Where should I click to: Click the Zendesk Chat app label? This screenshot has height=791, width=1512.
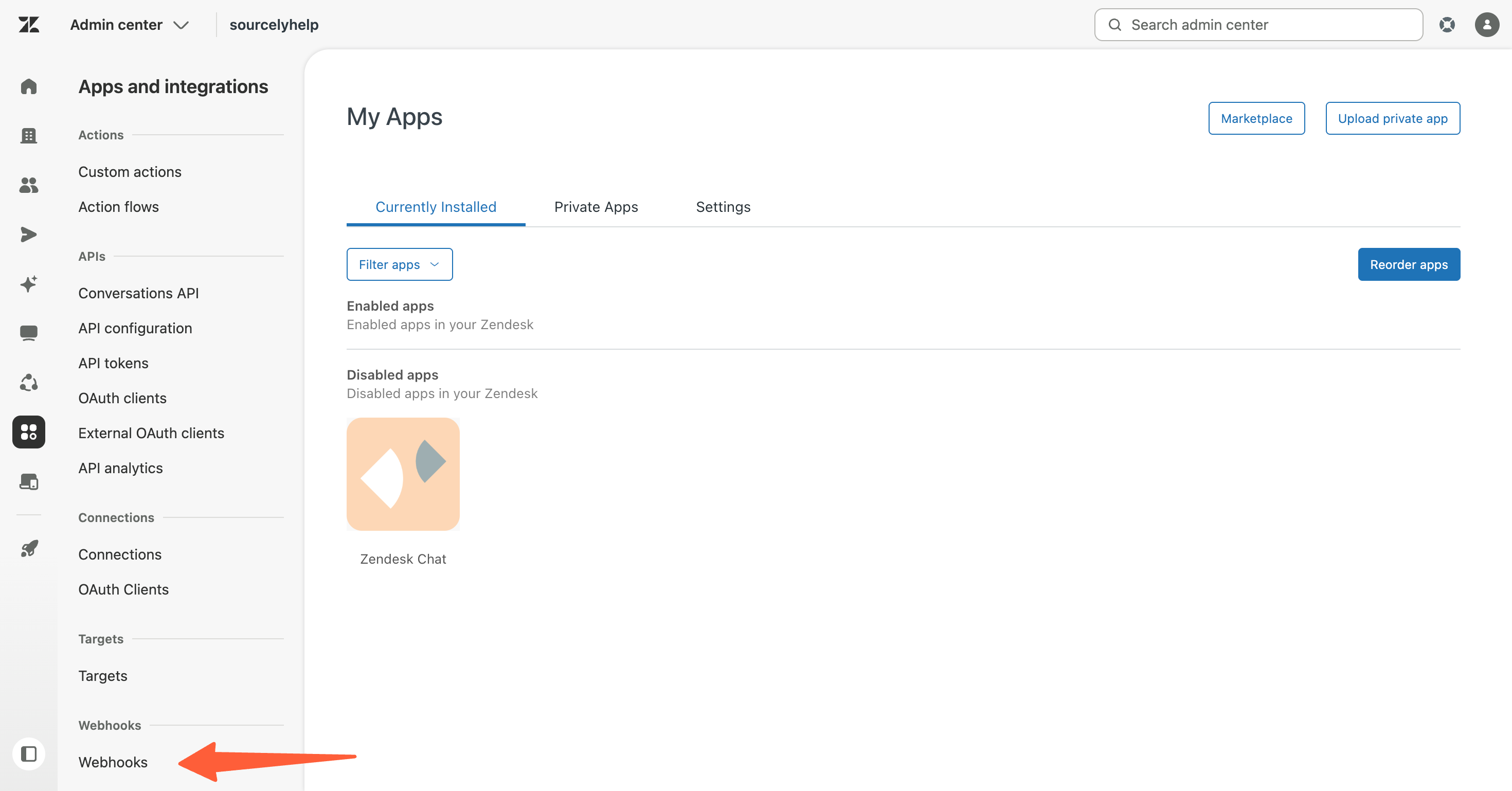(x=403, y=559)
